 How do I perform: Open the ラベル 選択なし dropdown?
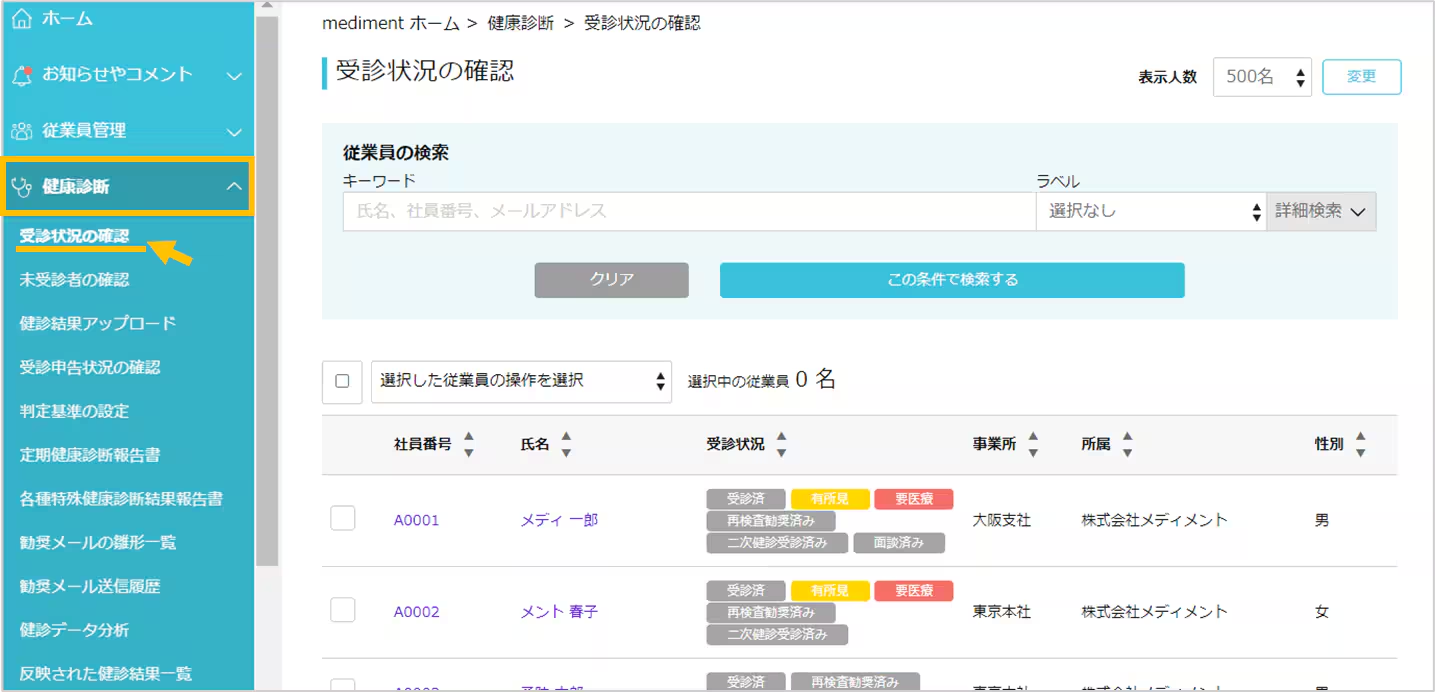click(x=1151, y=211)
